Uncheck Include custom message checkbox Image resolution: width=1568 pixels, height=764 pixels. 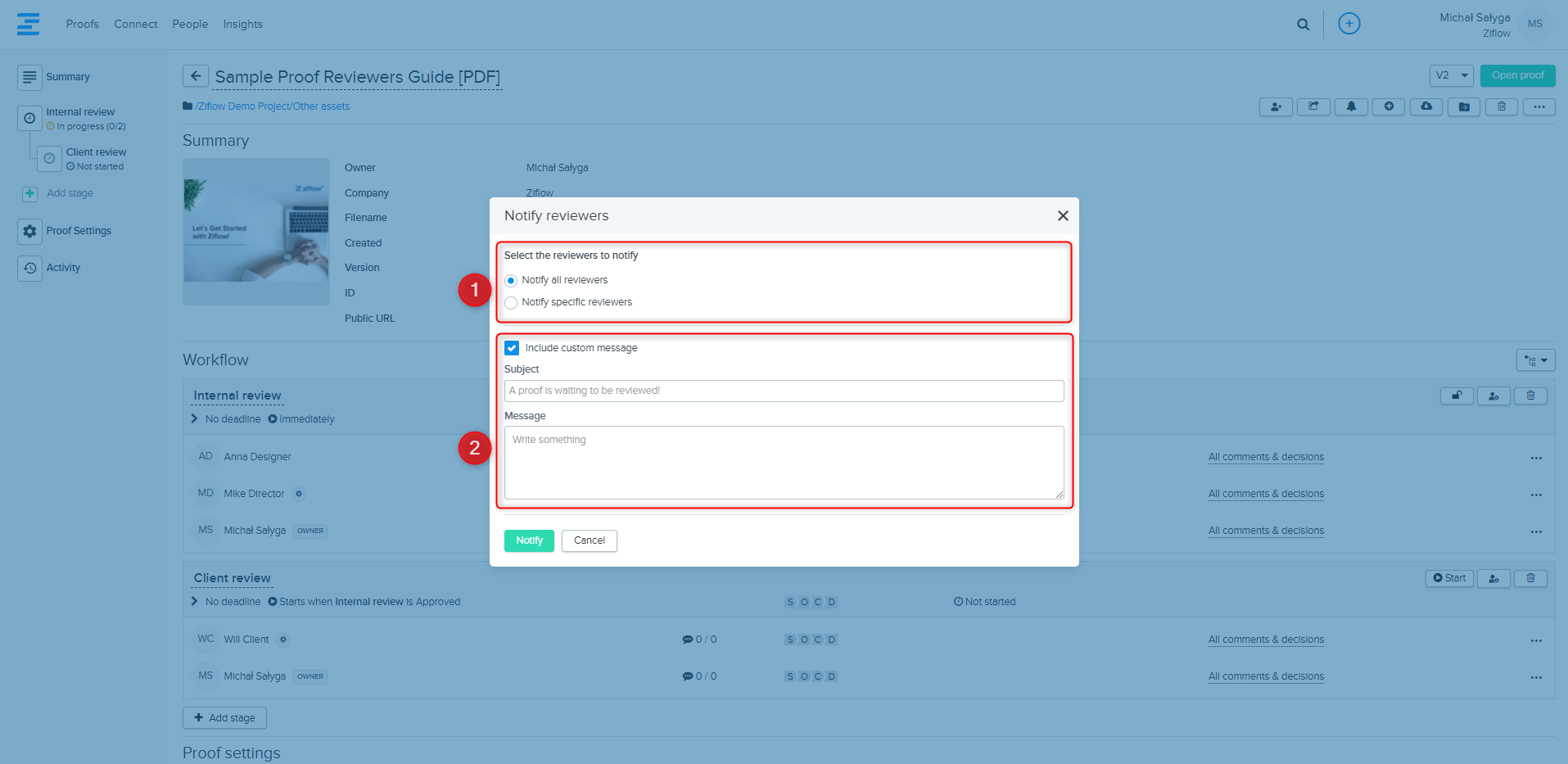(x=512, y=348)
